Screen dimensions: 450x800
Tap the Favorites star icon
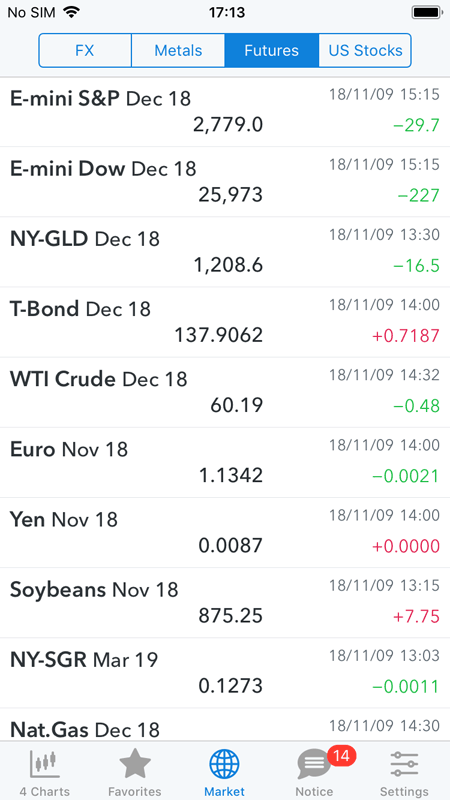[135, 764]
